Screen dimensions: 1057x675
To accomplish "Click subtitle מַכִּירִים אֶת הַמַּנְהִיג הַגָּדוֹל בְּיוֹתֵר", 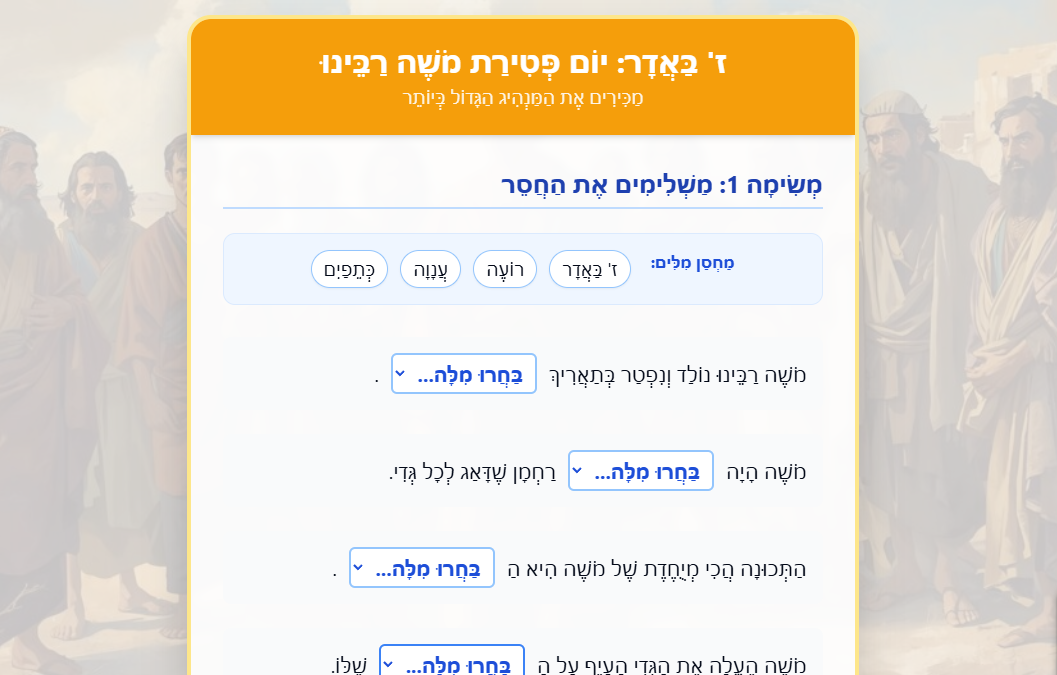I will (523, 98).
